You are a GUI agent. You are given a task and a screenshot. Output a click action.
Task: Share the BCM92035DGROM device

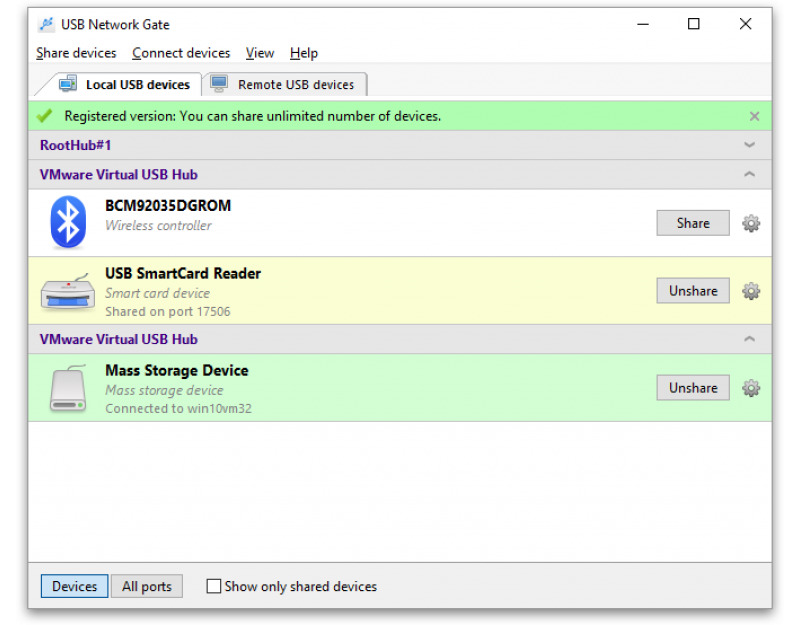click(x=693, y=223)
